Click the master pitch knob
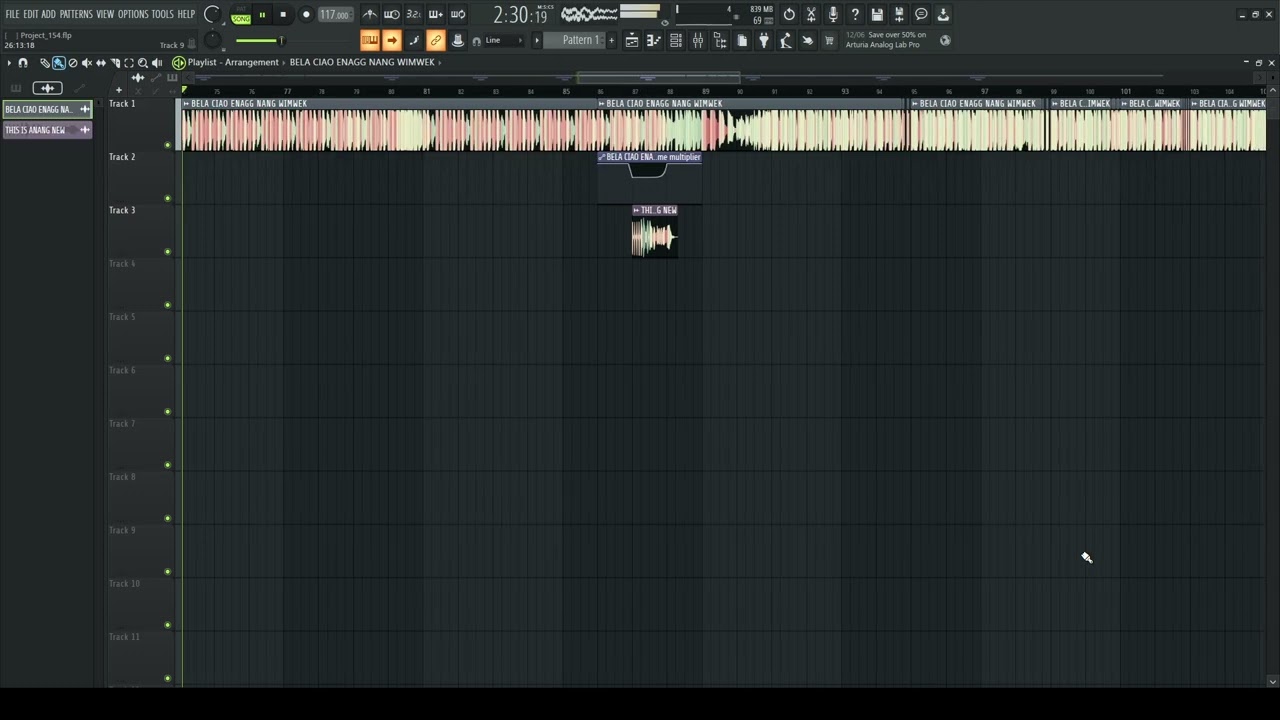Image resolution: width=1280 pixels, height=720 pixels. (212, 40)
